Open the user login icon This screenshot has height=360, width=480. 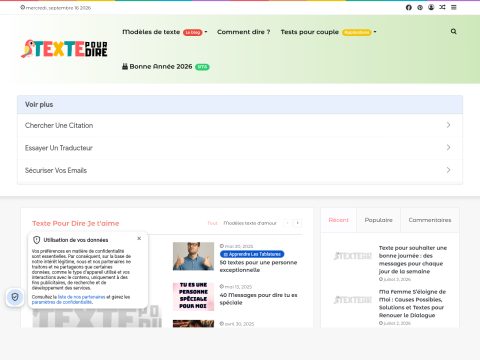(431, 7)
